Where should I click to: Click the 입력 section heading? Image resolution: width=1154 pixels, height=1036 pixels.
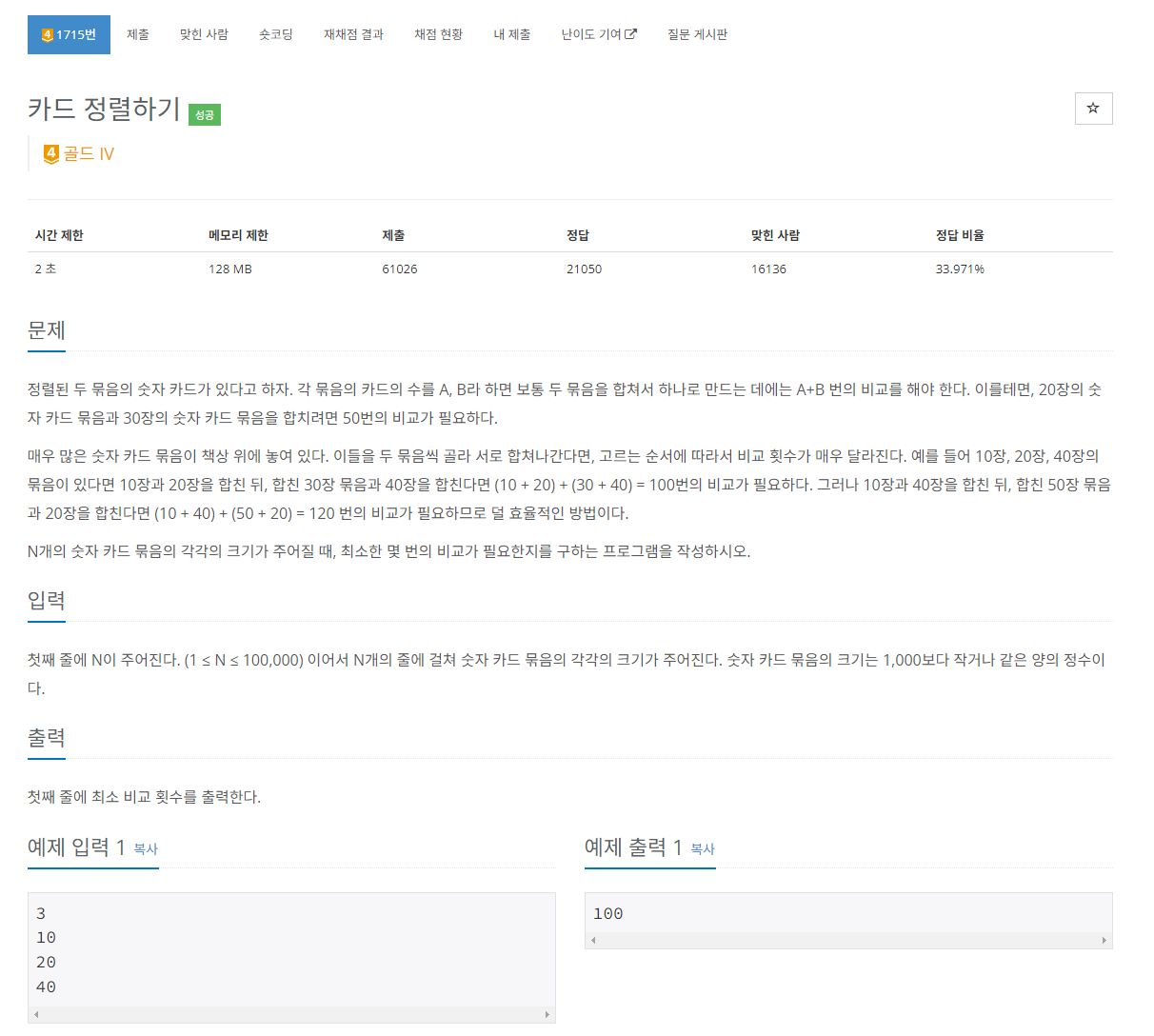tap(47, 601)
